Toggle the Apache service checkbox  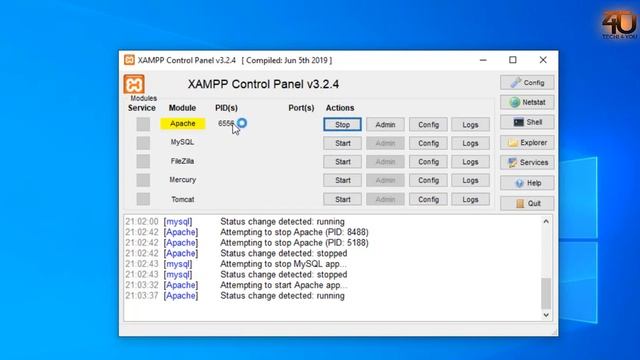coord(143,124)
